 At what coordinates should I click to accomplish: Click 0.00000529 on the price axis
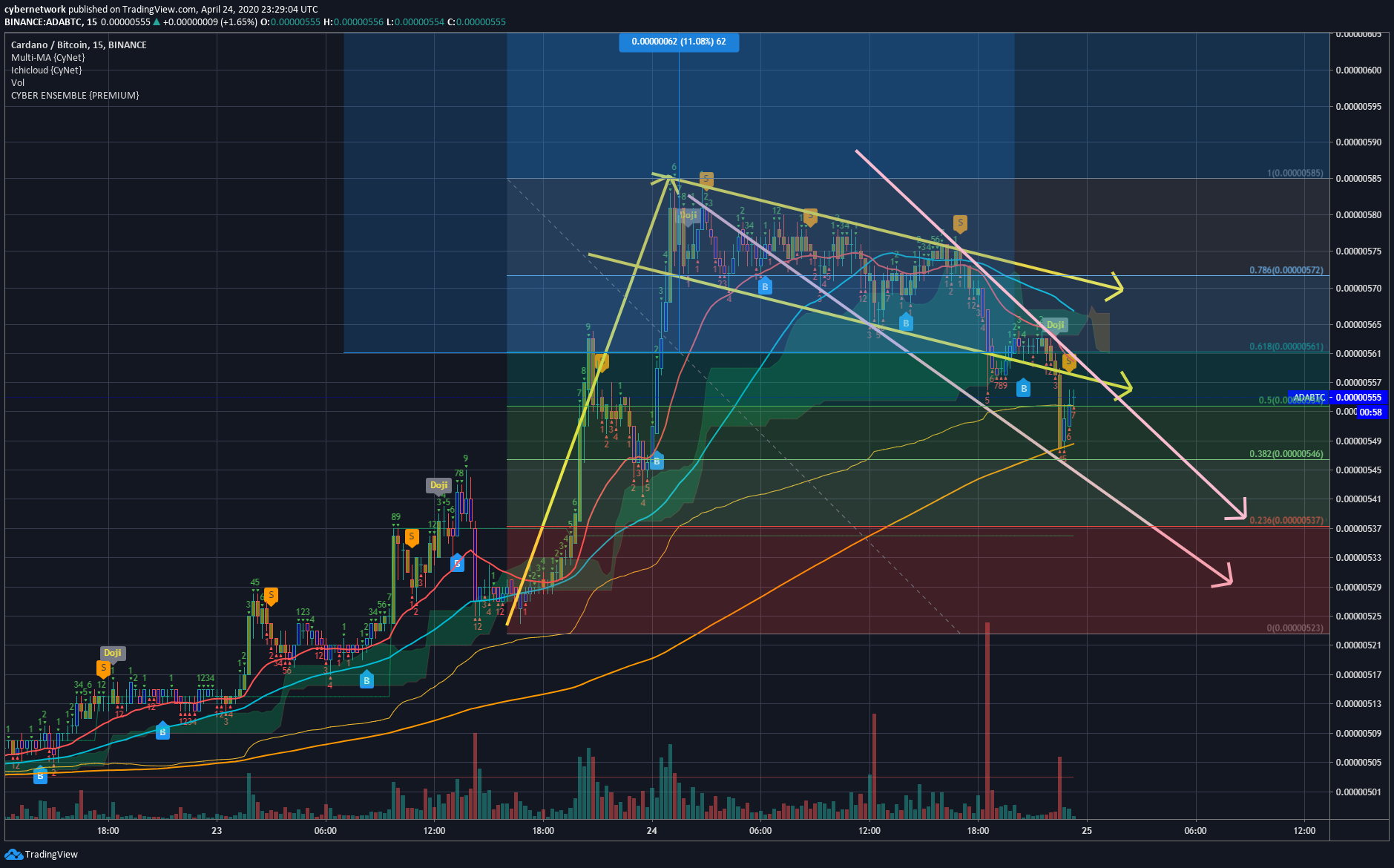click(1358, 588)
